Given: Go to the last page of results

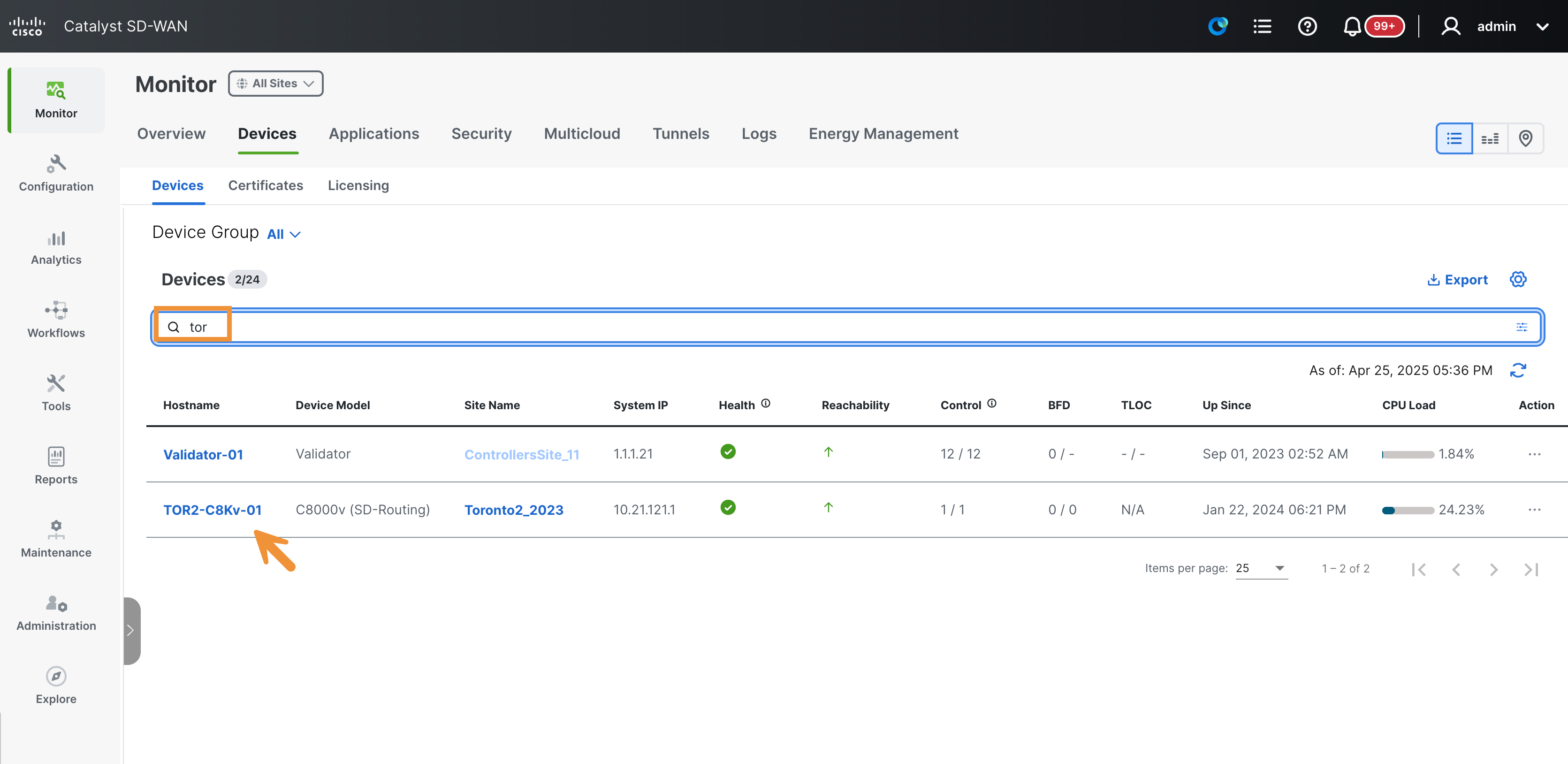Looking at the screenshot, I should click(1531, 569).
